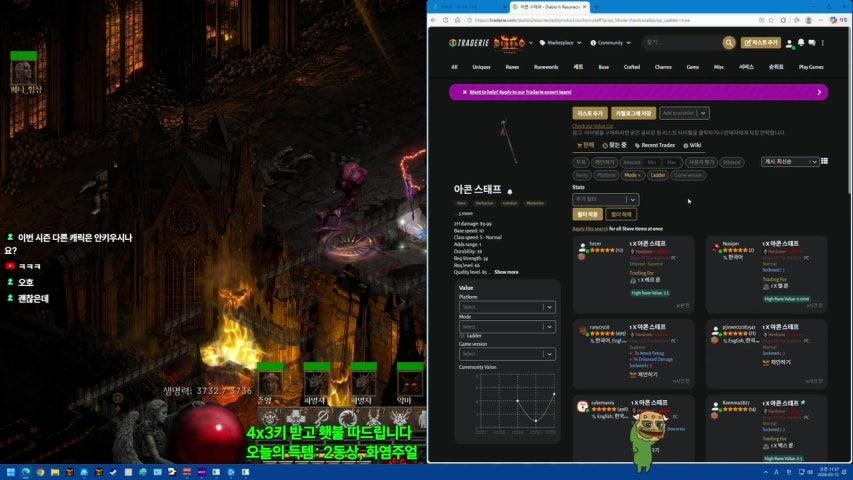
Task: Switch to the Recent Trades tab
Action: 655,145
